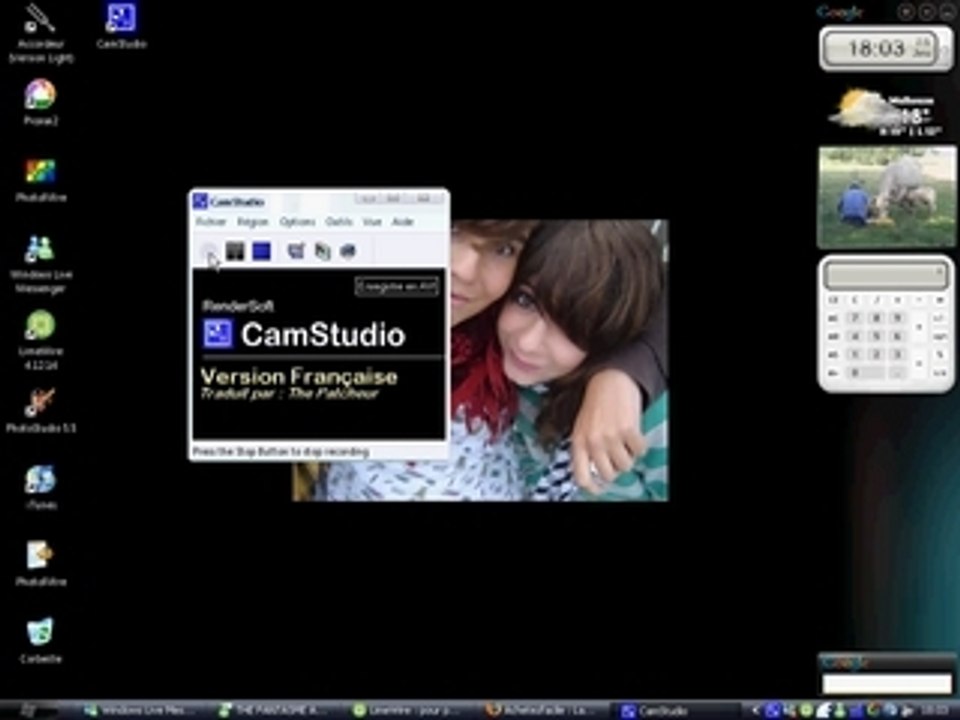
Task: Select the Windows Live Messenger desktop icon
Action: (x=40, y=263)
